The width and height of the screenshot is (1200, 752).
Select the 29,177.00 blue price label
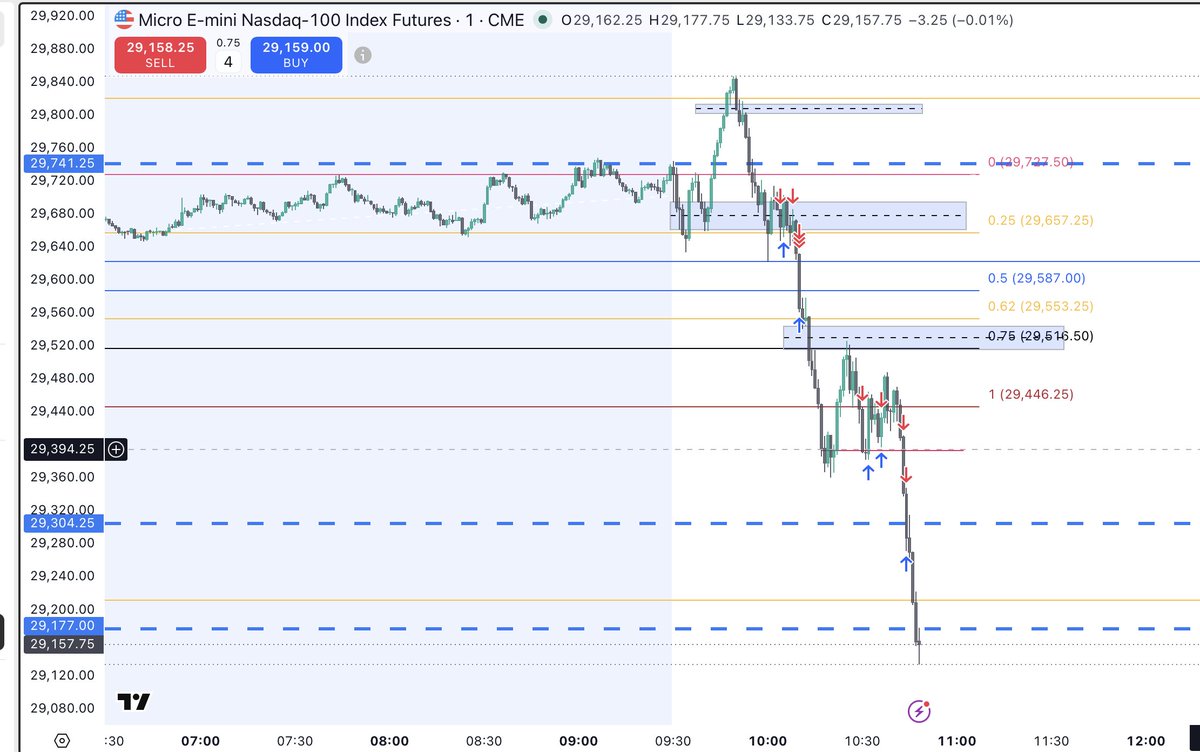[62, 628]
